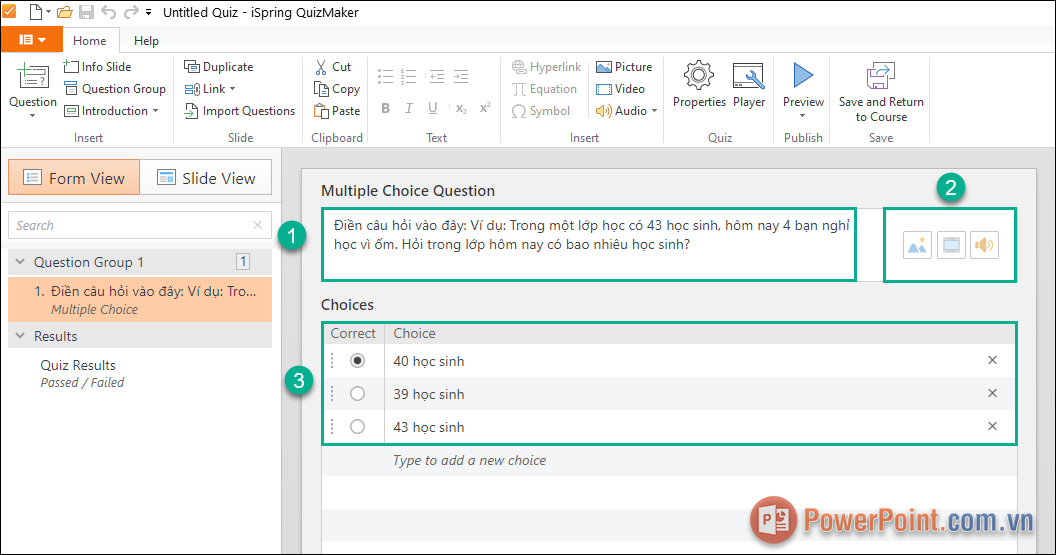Collapse the Results section

(x=20, y=335)
